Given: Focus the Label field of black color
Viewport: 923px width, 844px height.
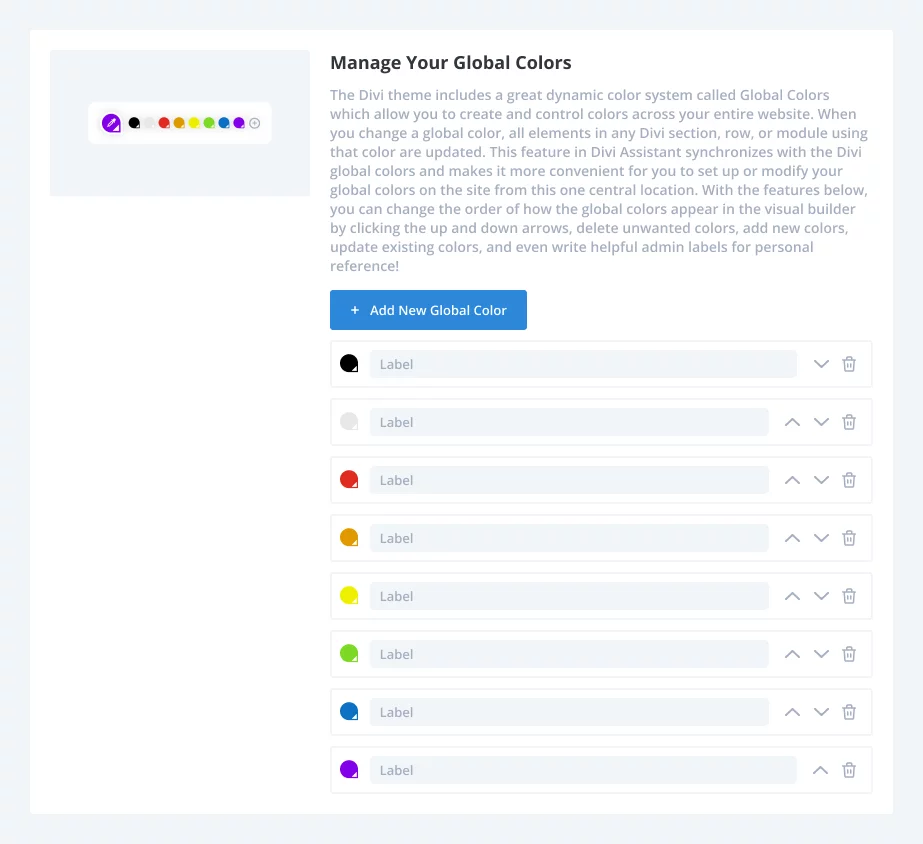Looking at the screenshot, I should 583,364.
